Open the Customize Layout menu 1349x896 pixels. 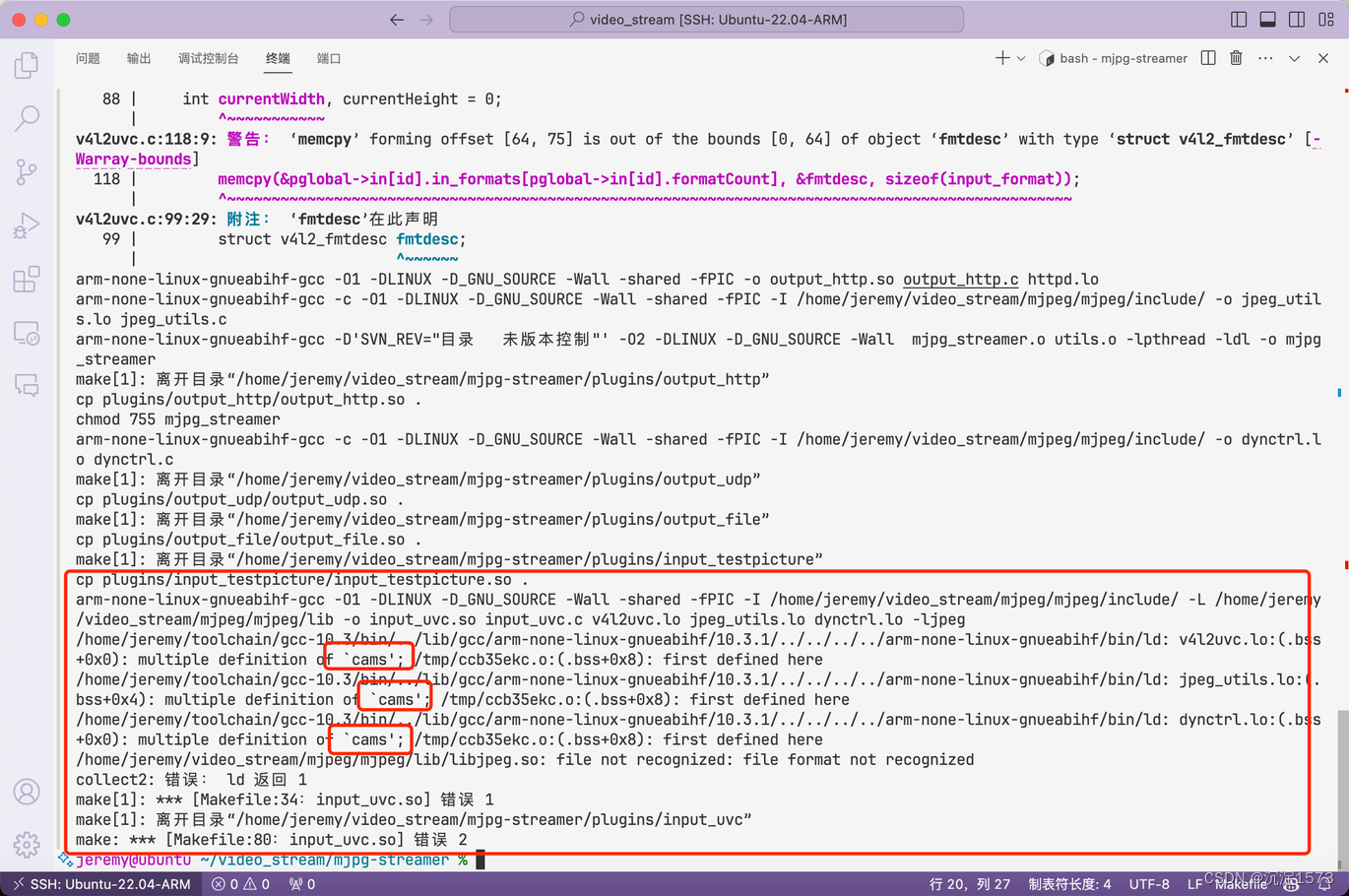click(1326, 20)
